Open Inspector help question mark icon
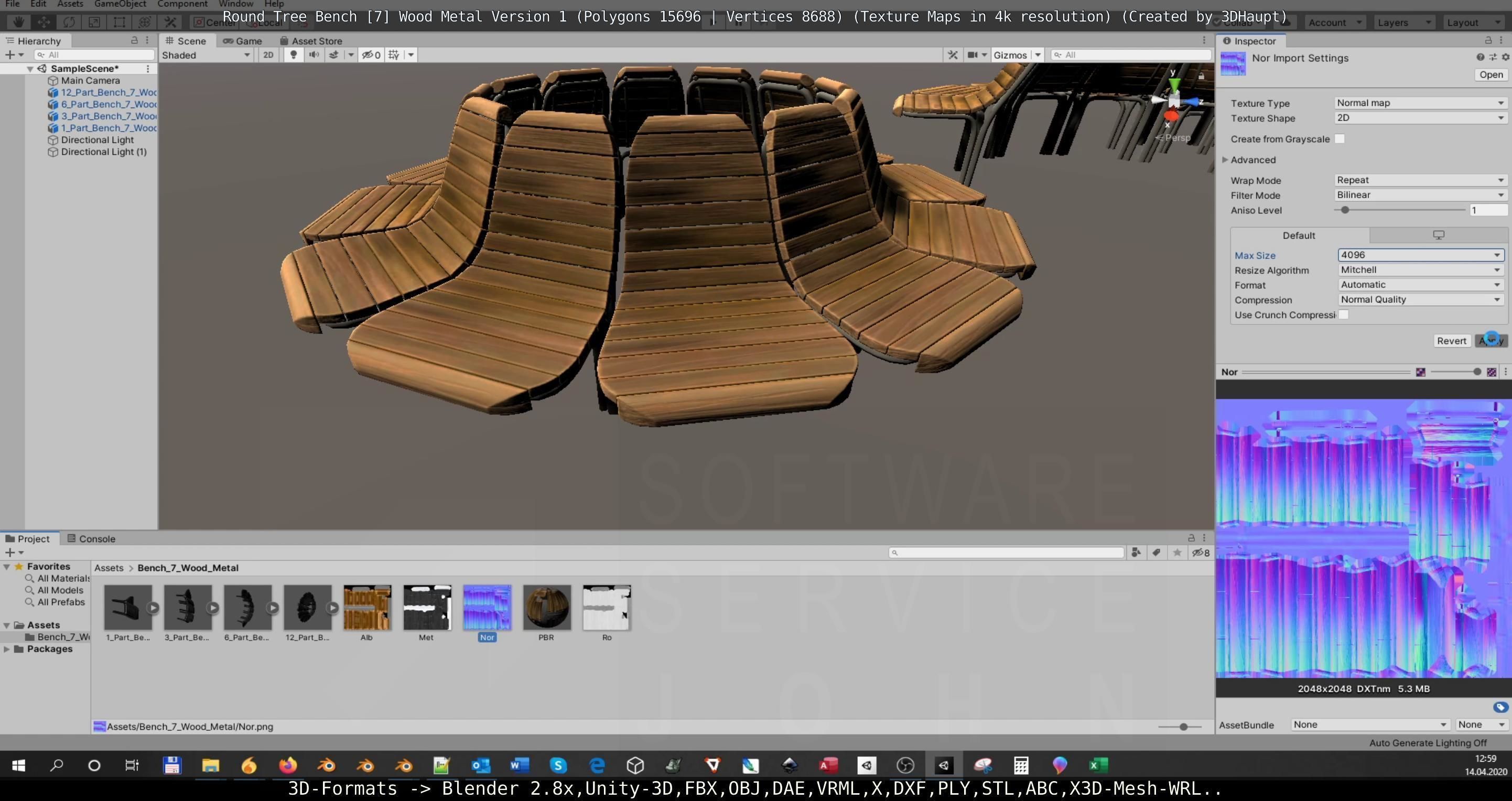The height and width of the screenshot is (801, 1512). click(1481, 57)
